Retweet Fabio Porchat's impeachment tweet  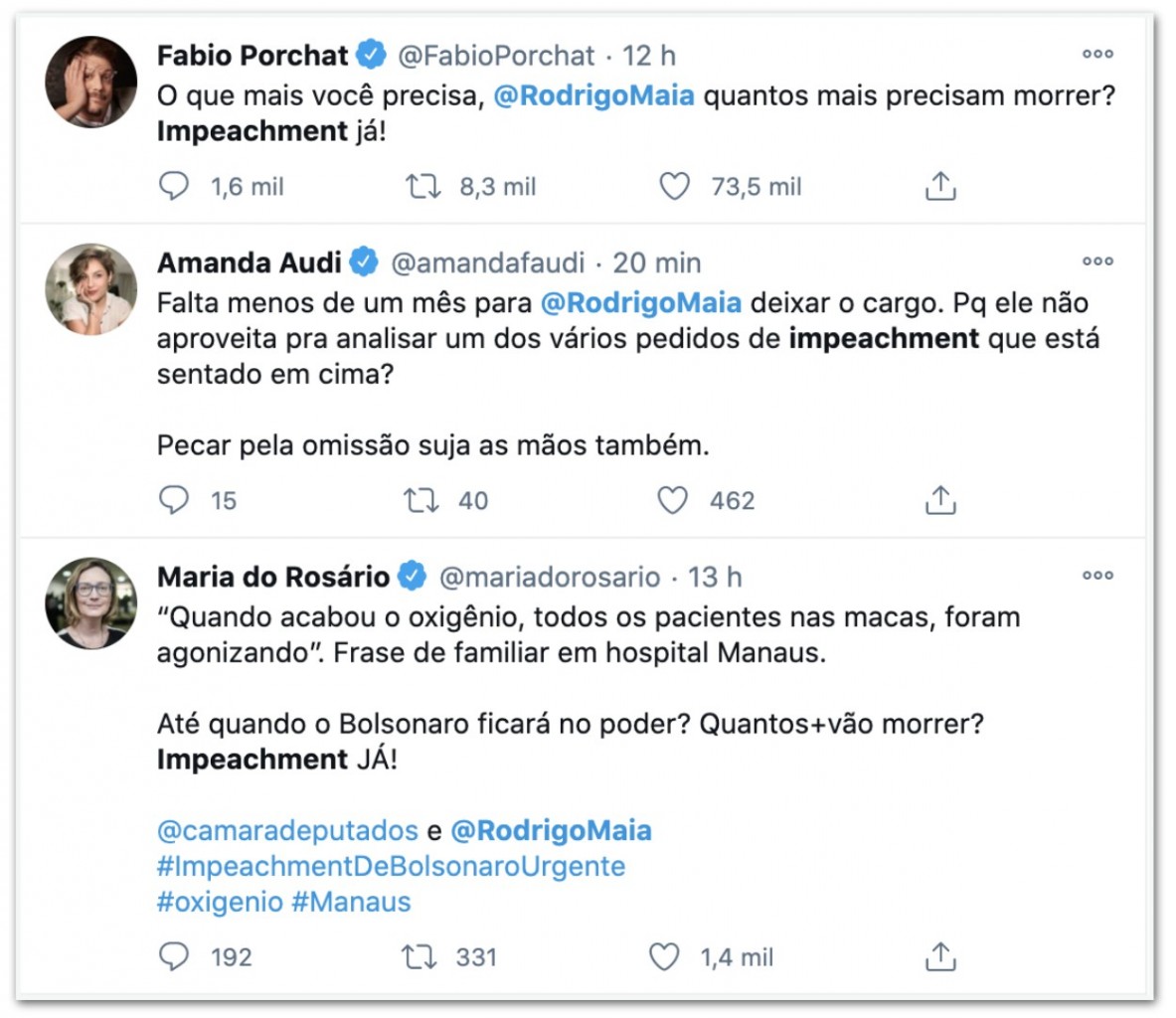pyautogui.click(x=423, y=186)
